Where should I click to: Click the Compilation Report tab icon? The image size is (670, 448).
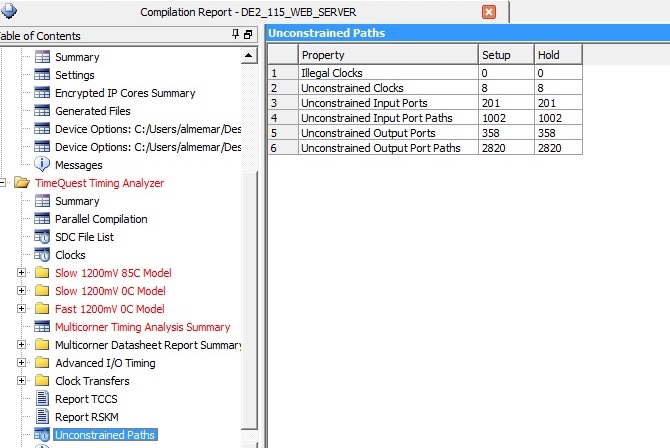9,11
